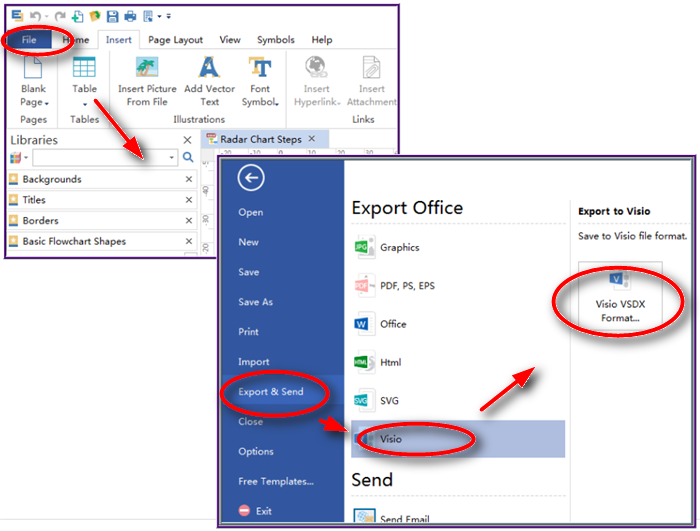Image resolution: width=700 pixels, height=531 pixels.
Task: Close the Libraries panel
Action: pos(188,140)
